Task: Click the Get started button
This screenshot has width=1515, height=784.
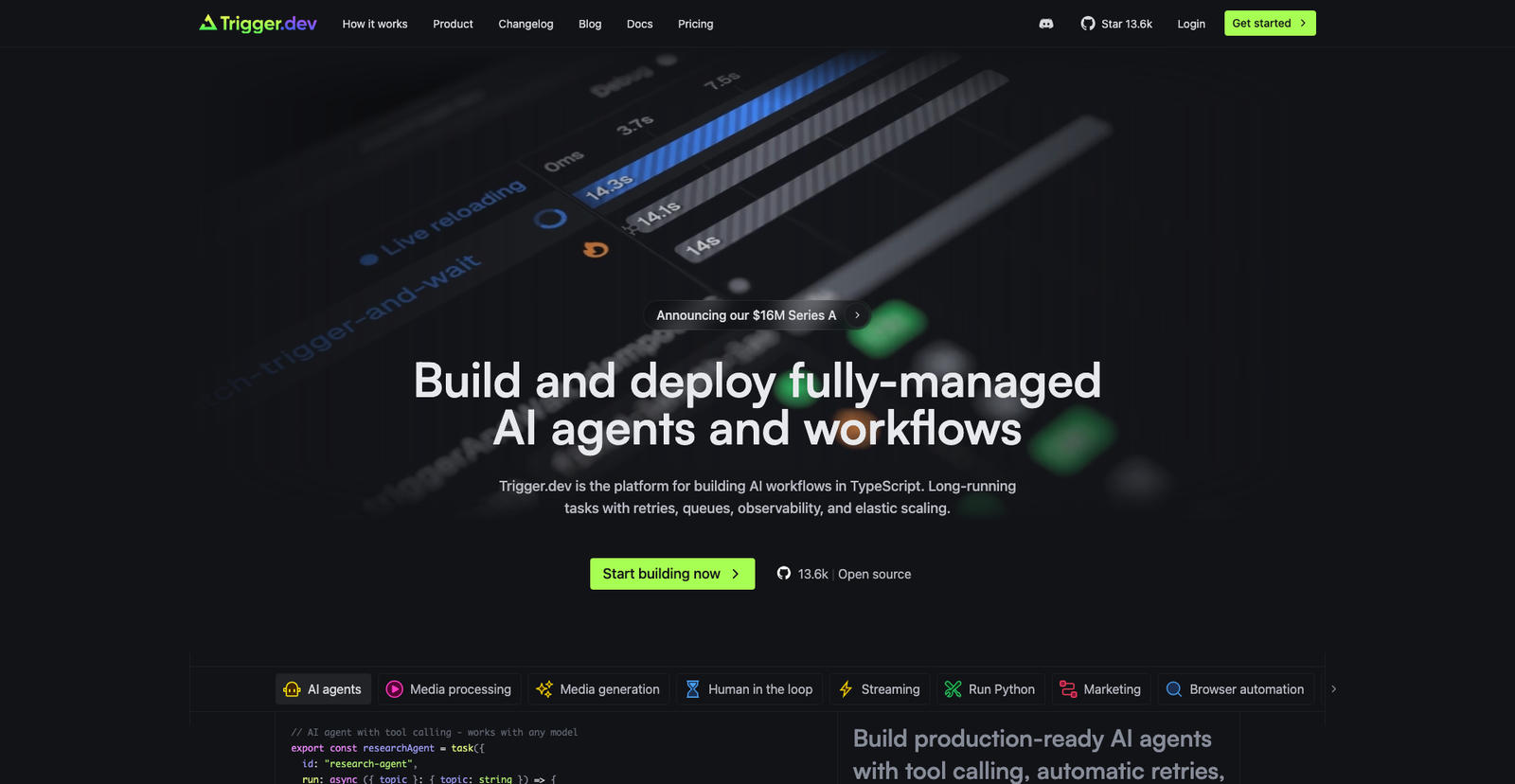Action: point(1269,24)
